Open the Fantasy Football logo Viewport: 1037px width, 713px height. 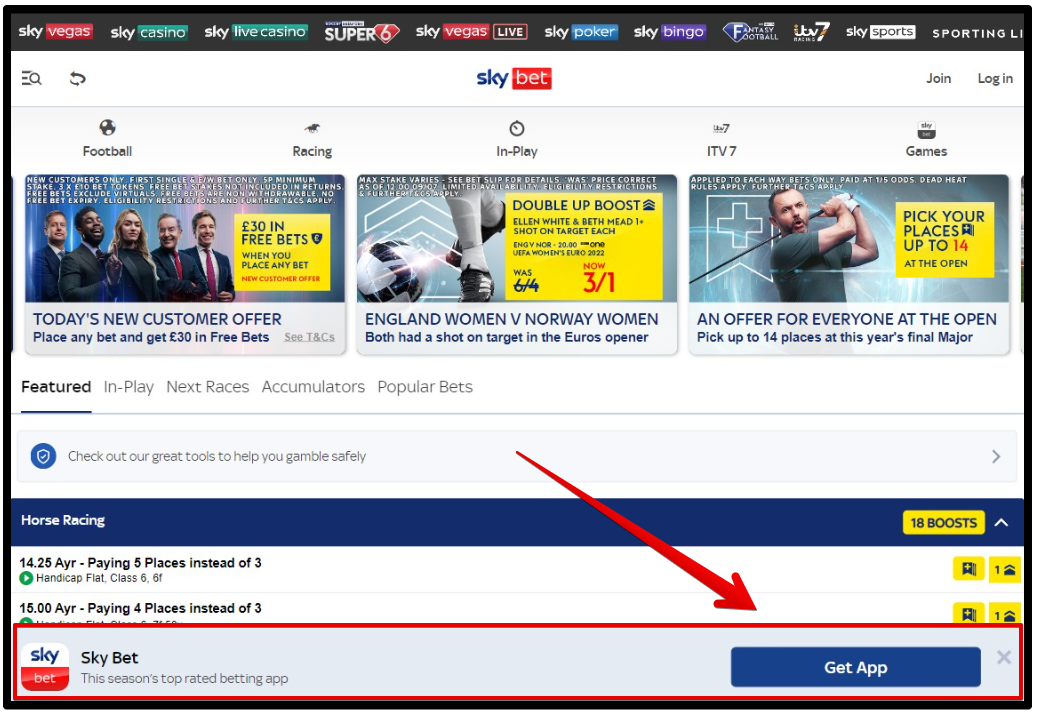pyautogui.click(x=750, y=32)
